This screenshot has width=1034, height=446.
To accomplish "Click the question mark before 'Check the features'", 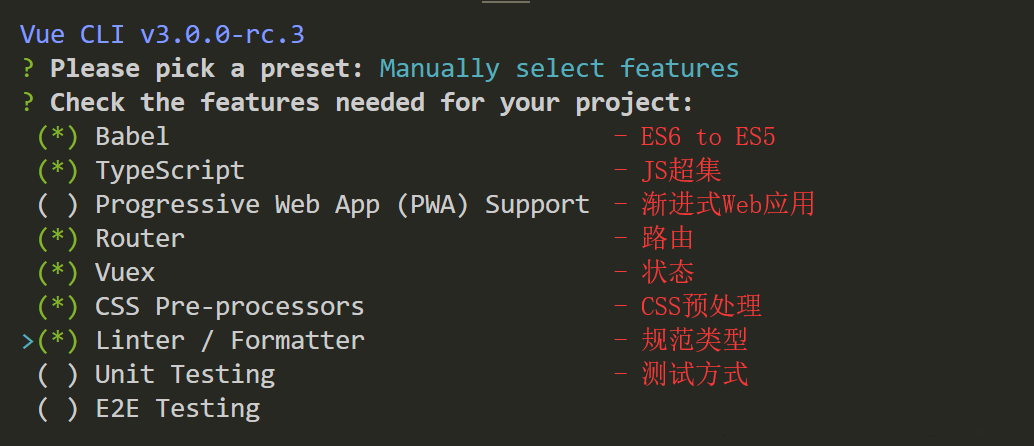I will coord(28,103).
